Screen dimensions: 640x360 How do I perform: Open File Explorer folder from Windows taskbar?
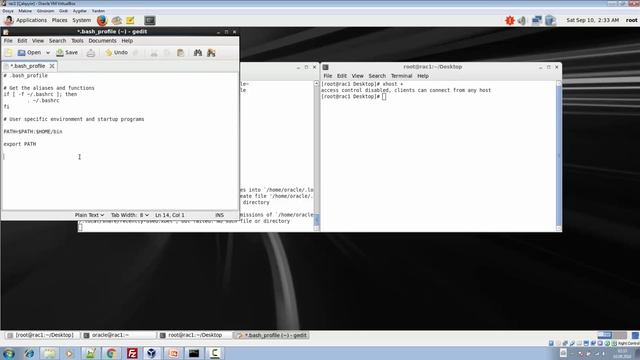click(49, 353)
